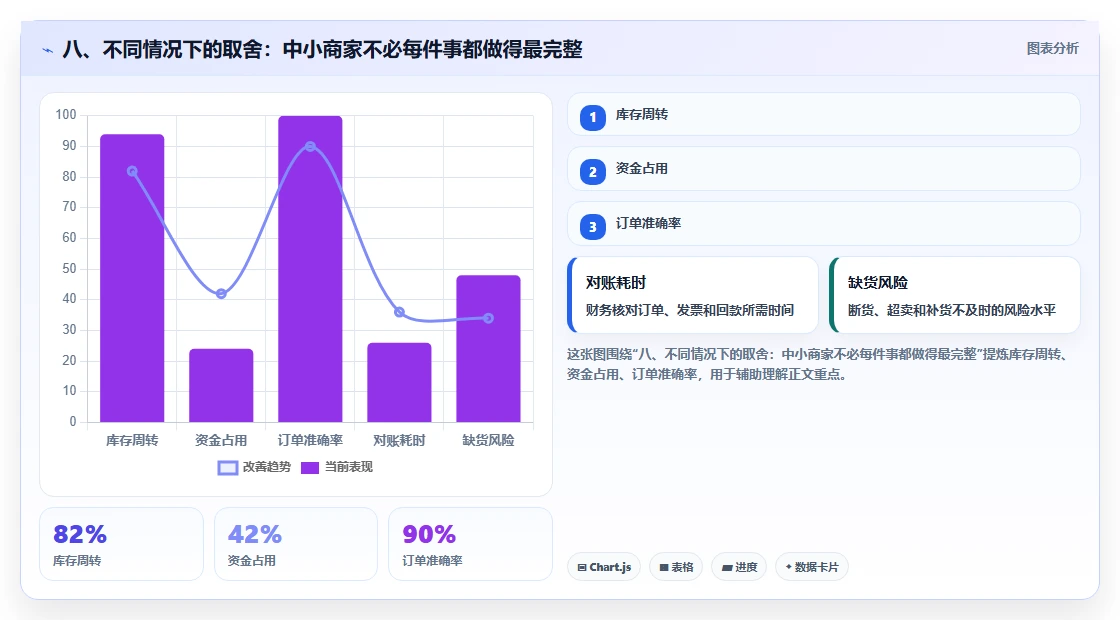The image size is (1120, 620).
Task: Click numbered badge 2 for 资金占用
Action: click(593, 172)
